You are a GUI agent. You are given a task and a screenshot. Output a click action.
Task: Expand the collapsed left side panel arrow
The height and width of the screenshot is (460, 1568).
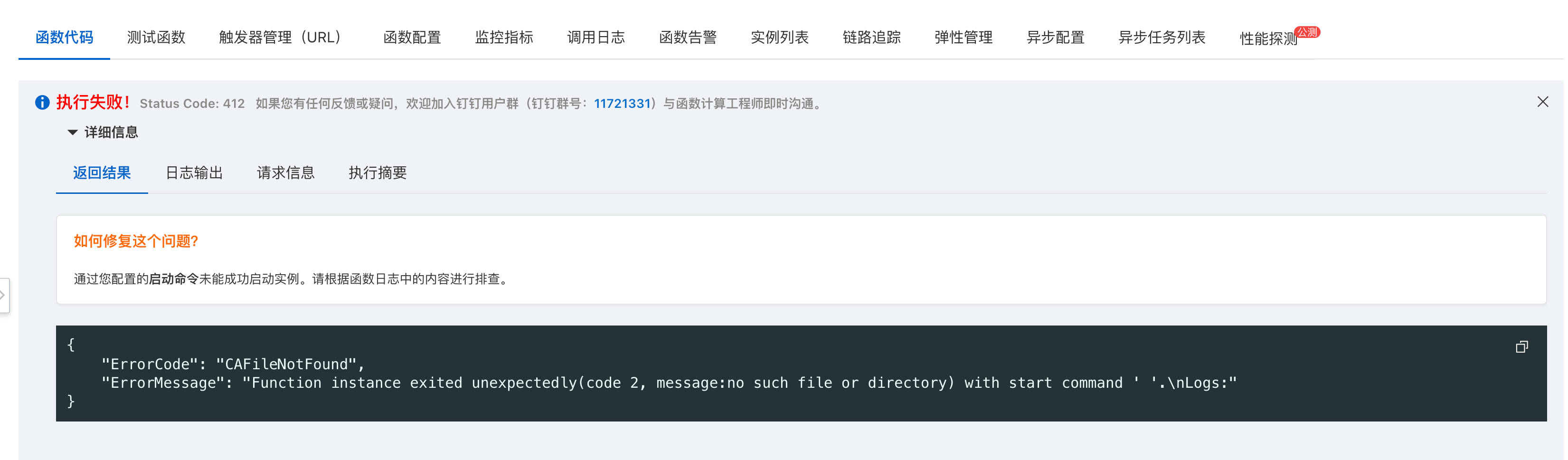click(x=4, y=295)
